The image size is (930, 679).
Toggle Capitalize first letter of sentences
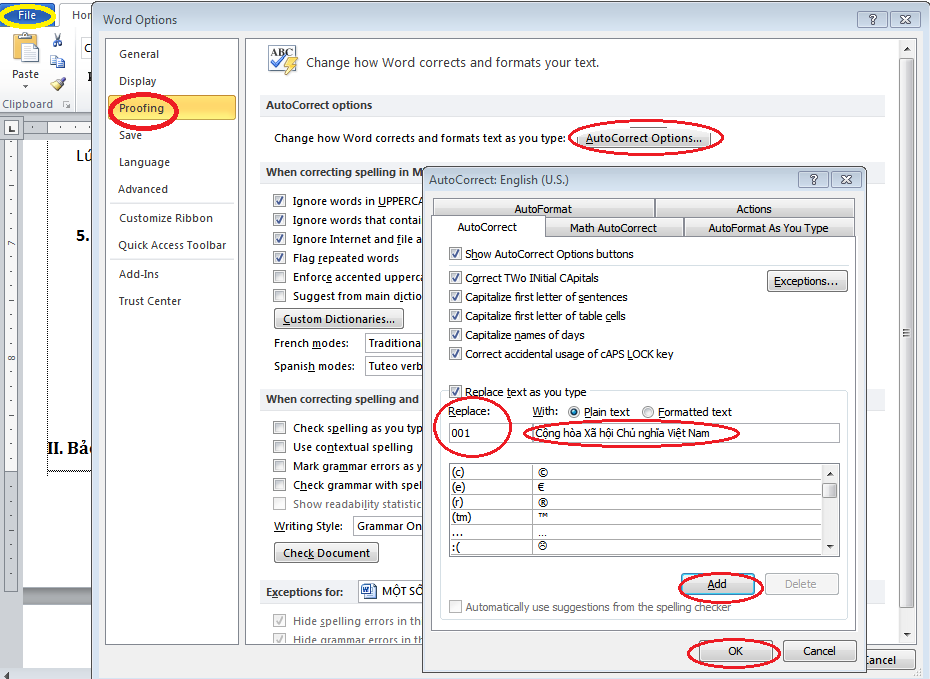point(455,297)
